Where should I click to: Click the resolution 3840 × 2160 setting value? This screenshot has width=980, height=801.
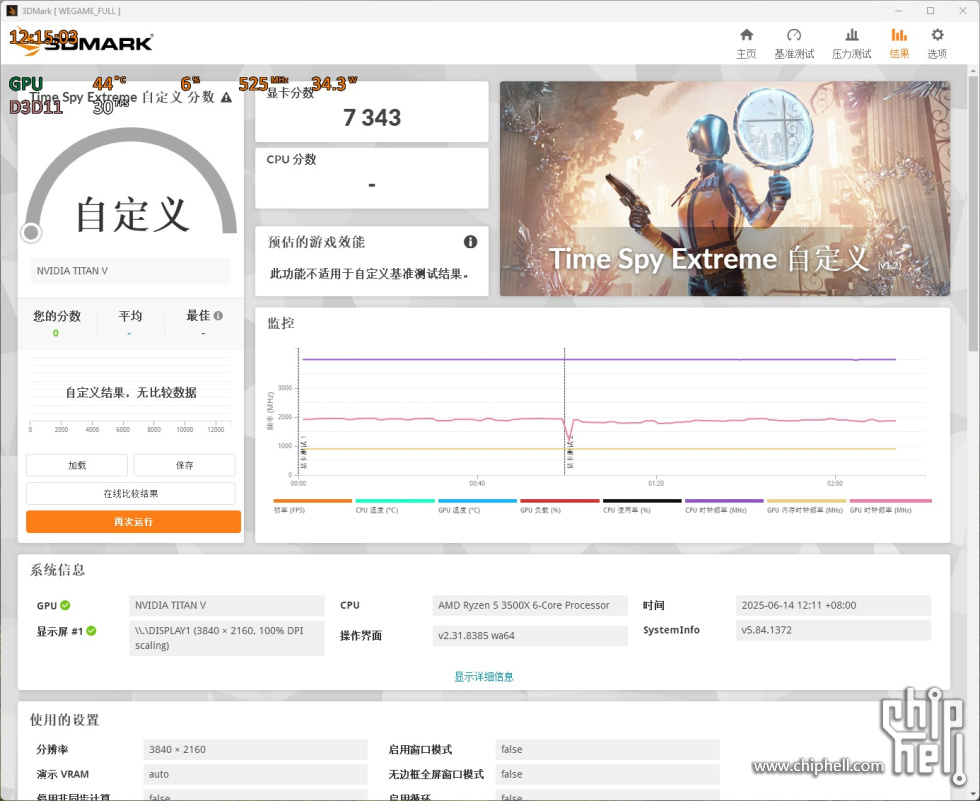tap(256, 749)
